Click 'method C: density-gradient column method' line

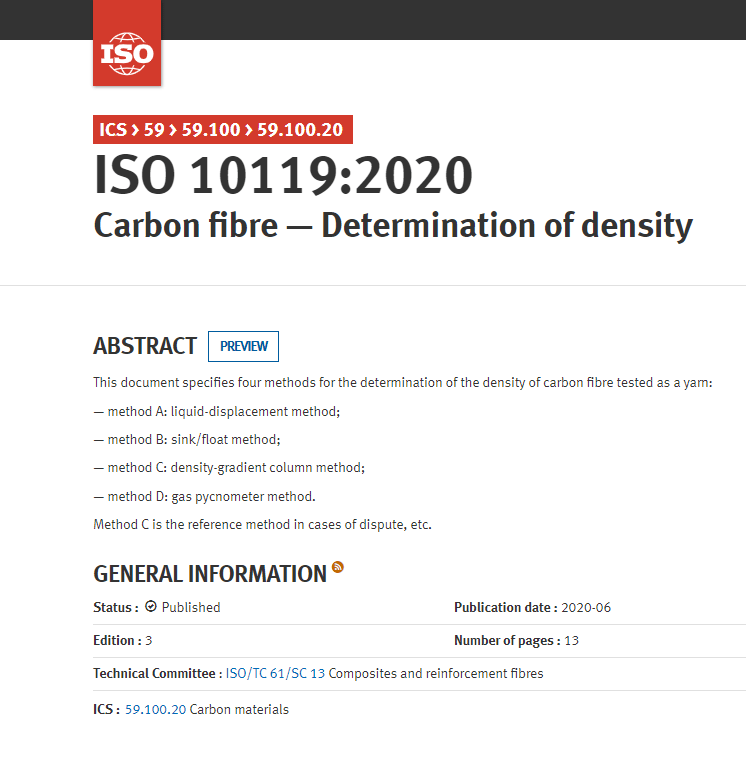pyautogui.click(x=229, y=468)
